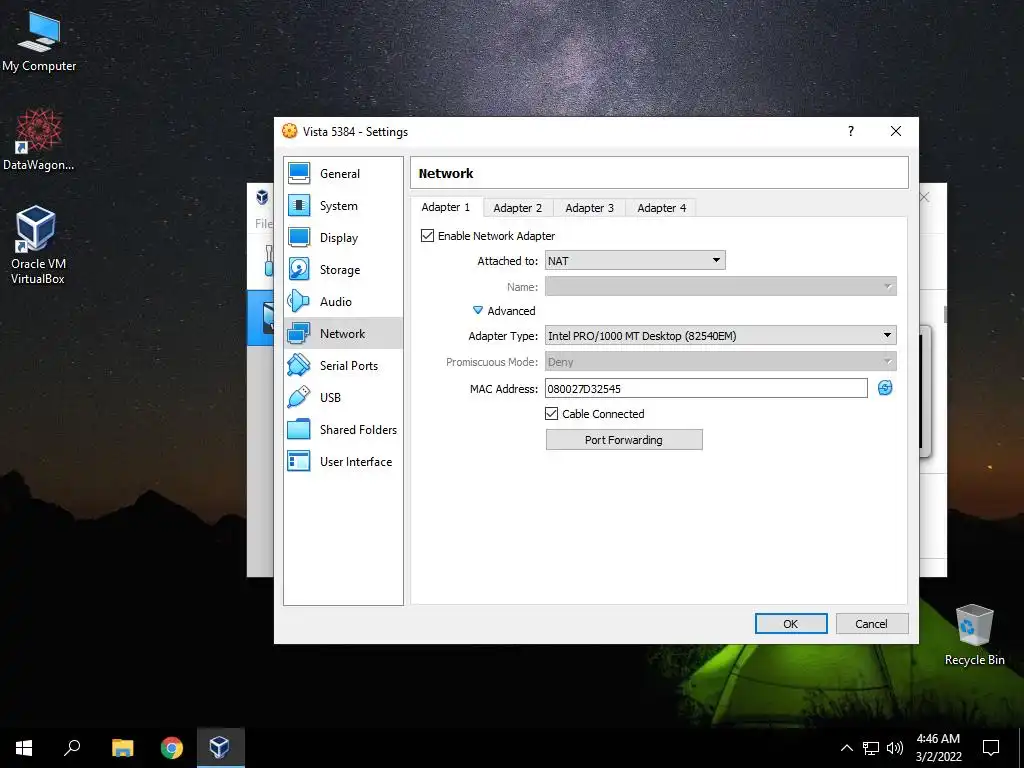This screenshot has height=768, width=1024.
Task: Open the Shared Folders icon
Action: pyautogui.click(x=299, y=429)
